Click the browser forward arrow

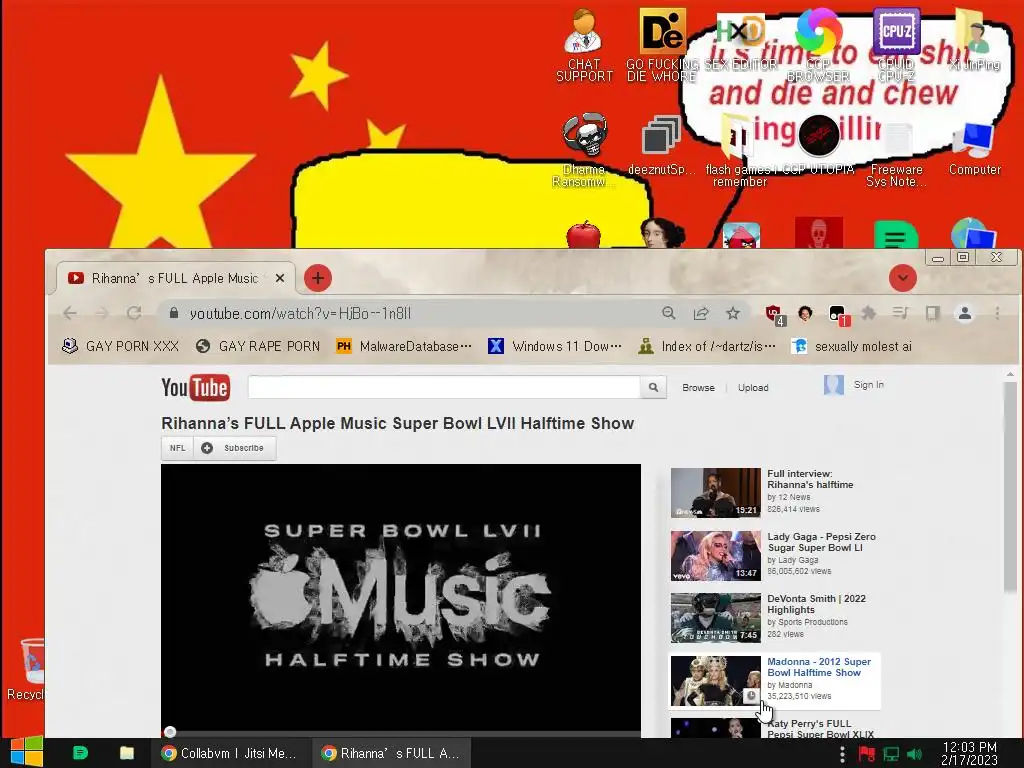click(102, 313)
